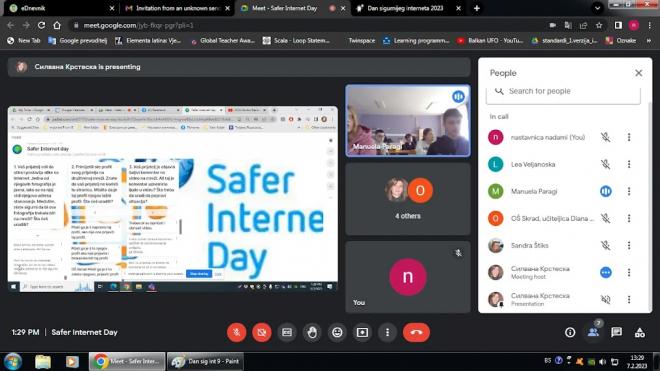The width and height of the screenshot is (660, 371).
Task: Switch to the eDnevnik browser tab
Action: coord(61,8)
